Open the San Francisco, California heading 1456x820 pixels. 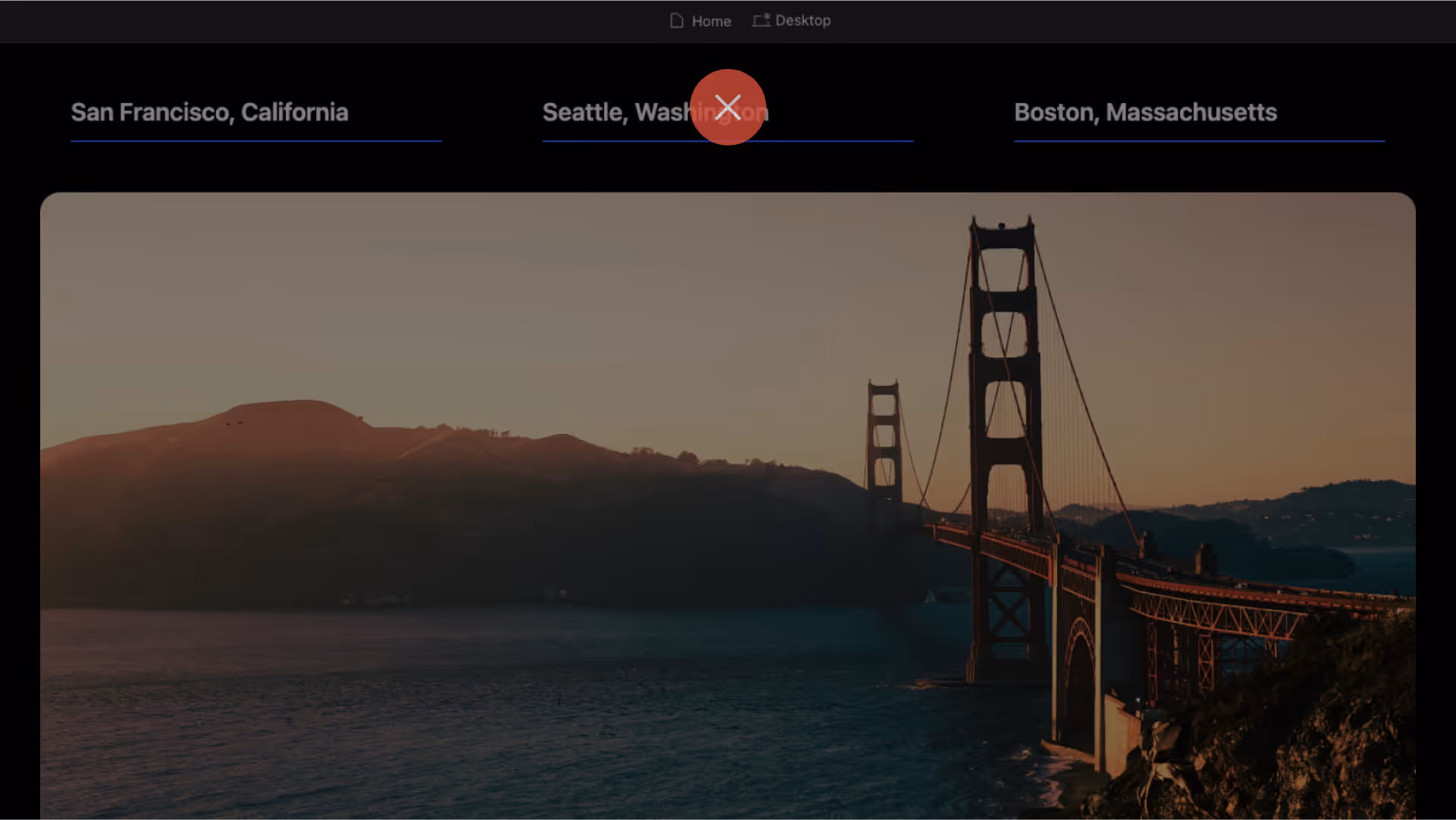209,112
